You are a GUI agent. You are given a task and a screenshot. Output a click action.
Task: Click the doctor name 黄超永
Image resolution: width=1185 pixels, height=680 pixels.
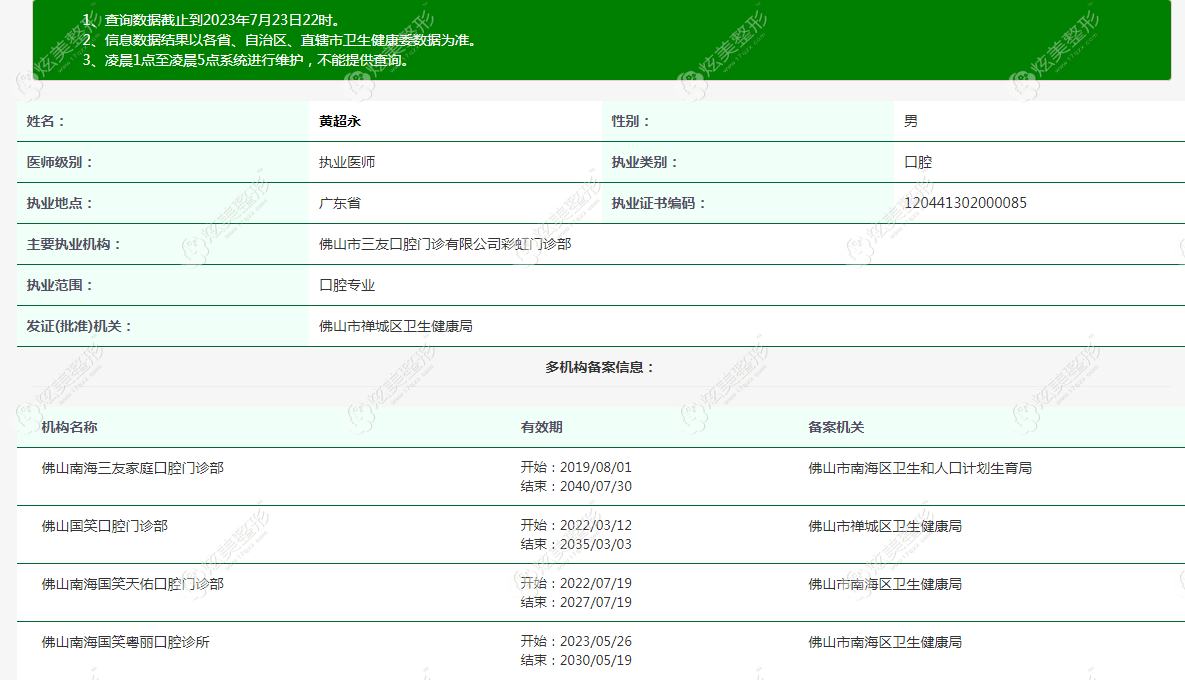tap(340, 121)
